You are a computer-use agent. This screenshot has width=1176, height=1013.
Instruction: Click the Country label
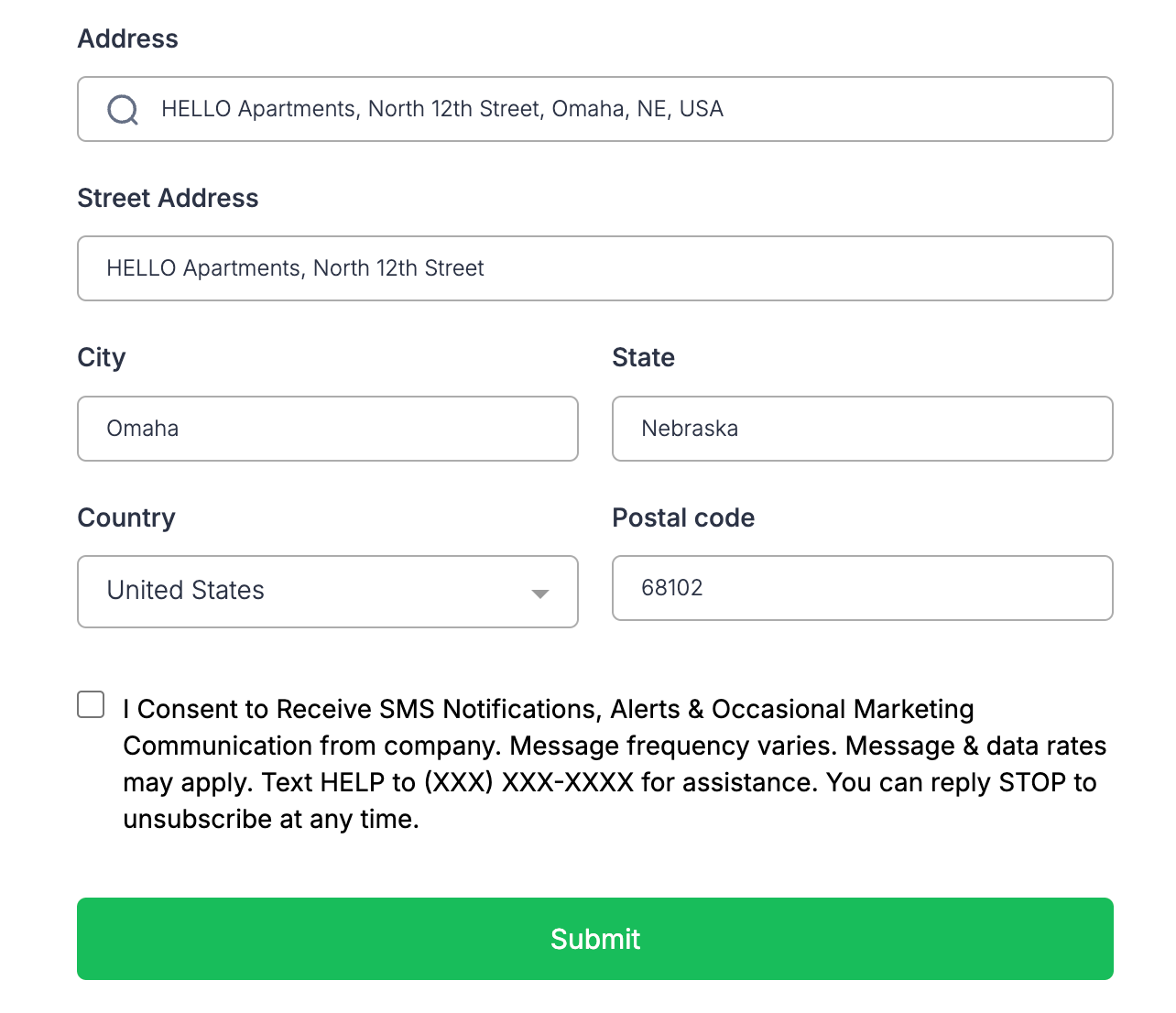(x=126, y=517)
